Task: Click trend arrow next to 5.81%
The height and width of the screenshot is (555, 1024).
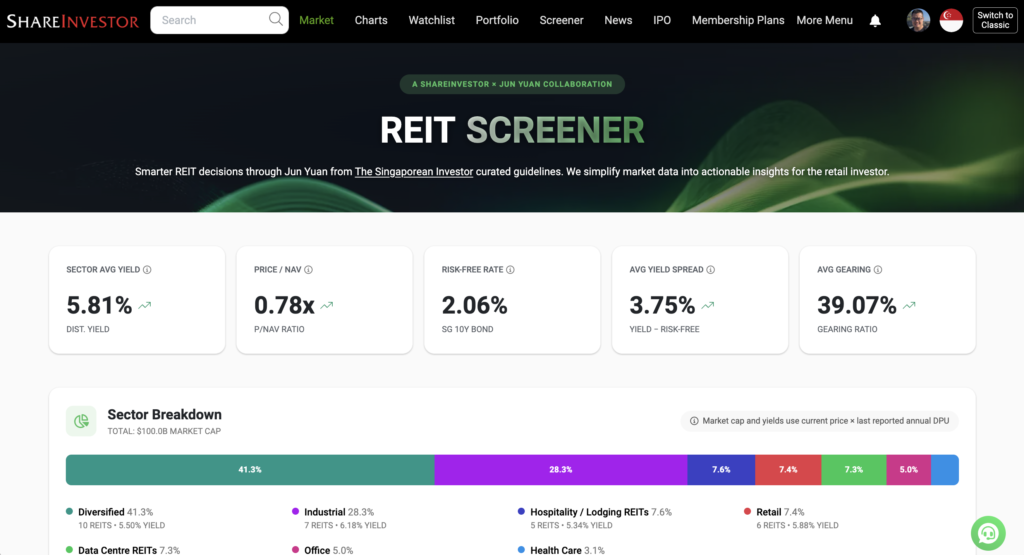Action: pos(145,305)
